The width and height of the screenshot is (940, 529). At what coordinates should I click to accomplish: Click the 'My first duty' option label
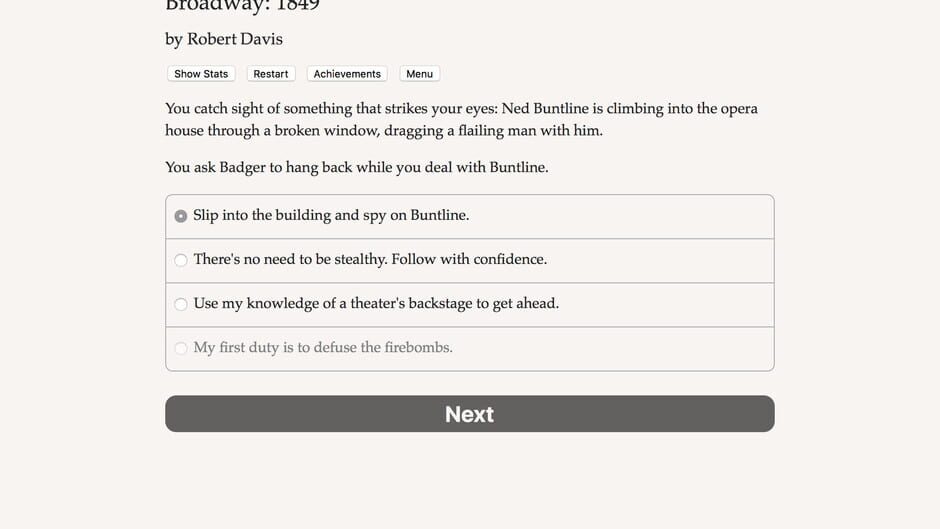(x=323, y=347)
